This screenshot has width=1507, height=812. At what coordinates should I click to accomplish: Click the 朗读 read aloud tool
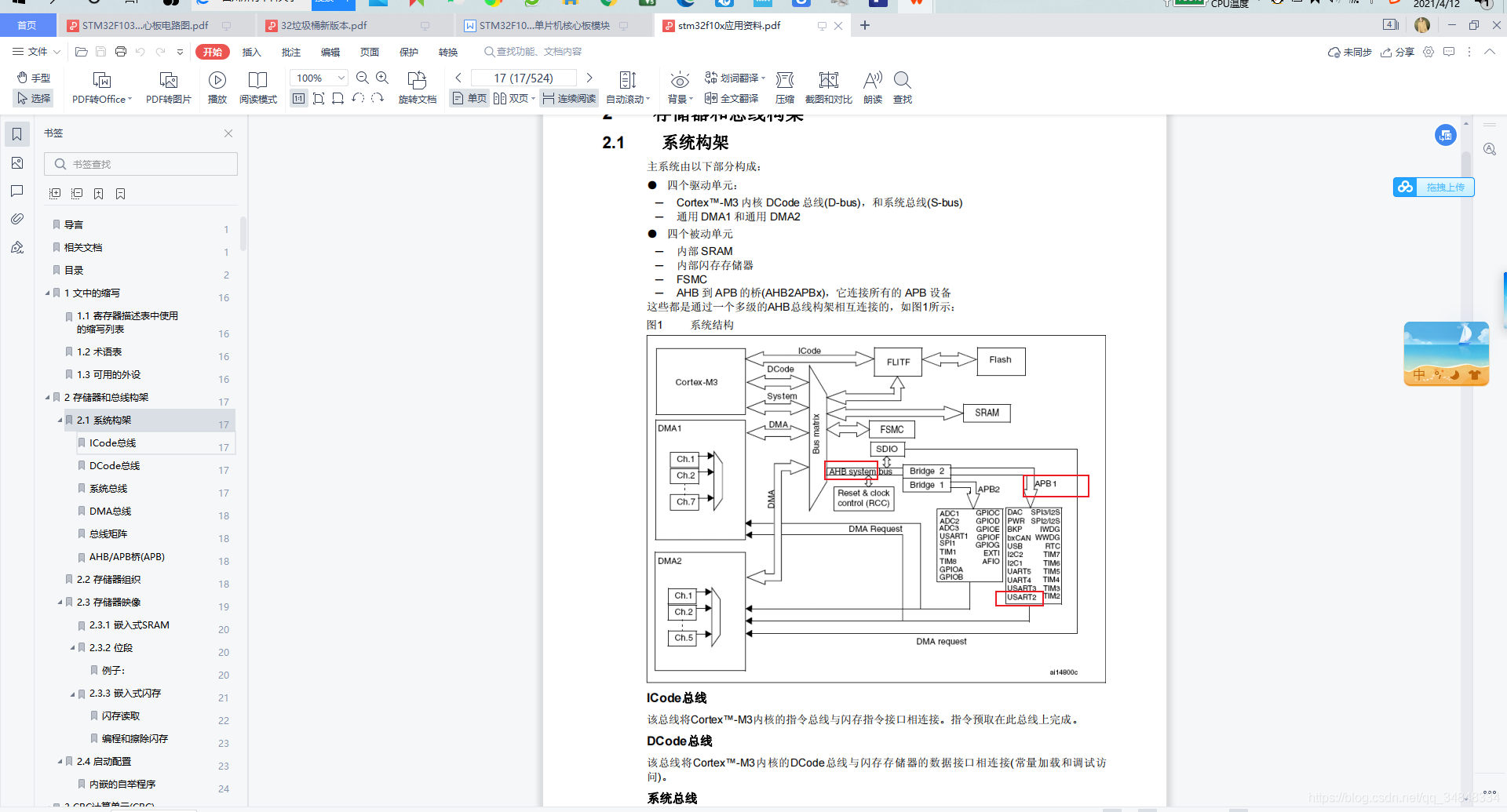point(873,88)
